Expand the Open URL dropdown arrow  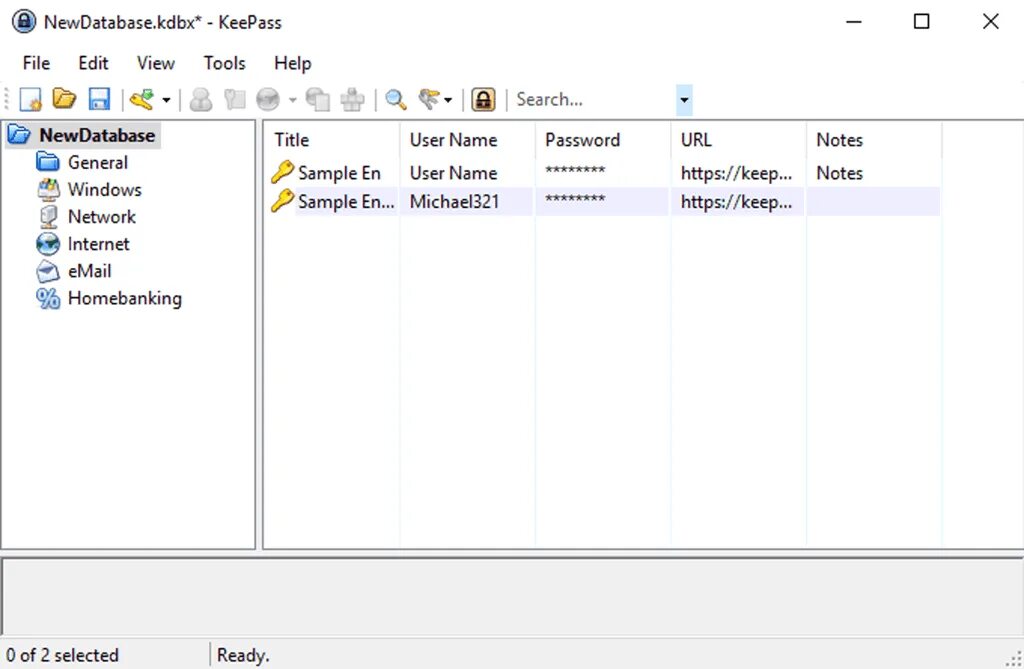pyautogui.click(x=293, y=100)
